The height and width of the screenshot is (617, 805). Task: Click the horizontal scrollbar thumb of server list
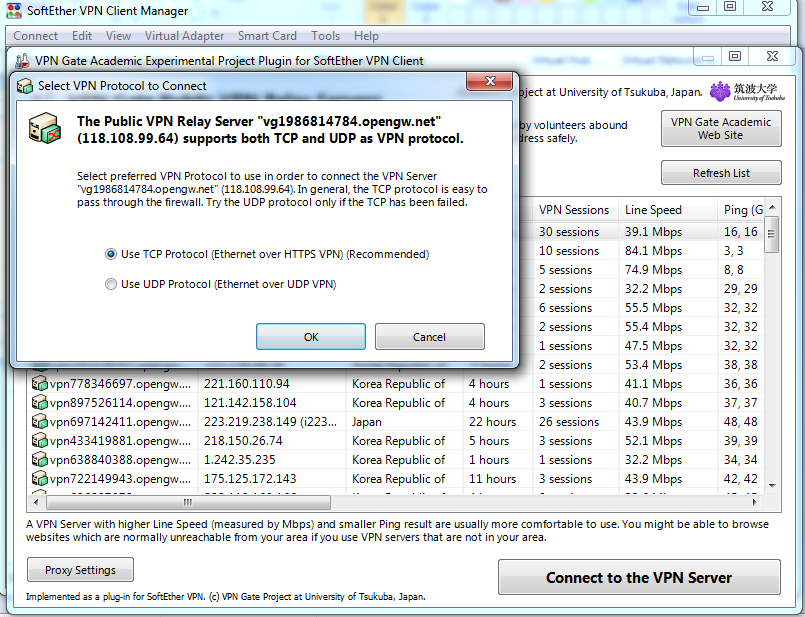tap(188, 502)
